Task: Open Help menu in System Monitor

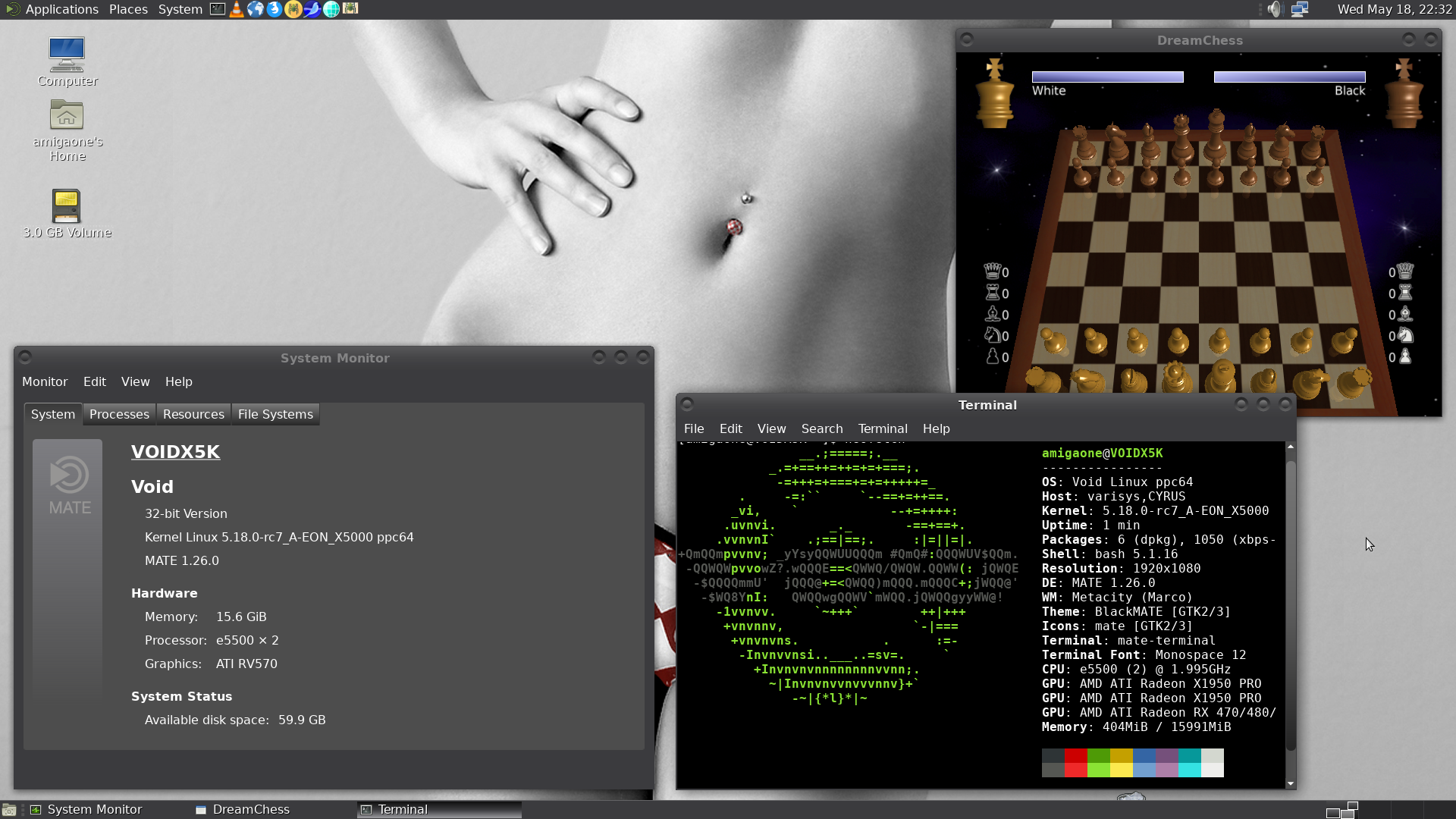Action: point(179,381)
